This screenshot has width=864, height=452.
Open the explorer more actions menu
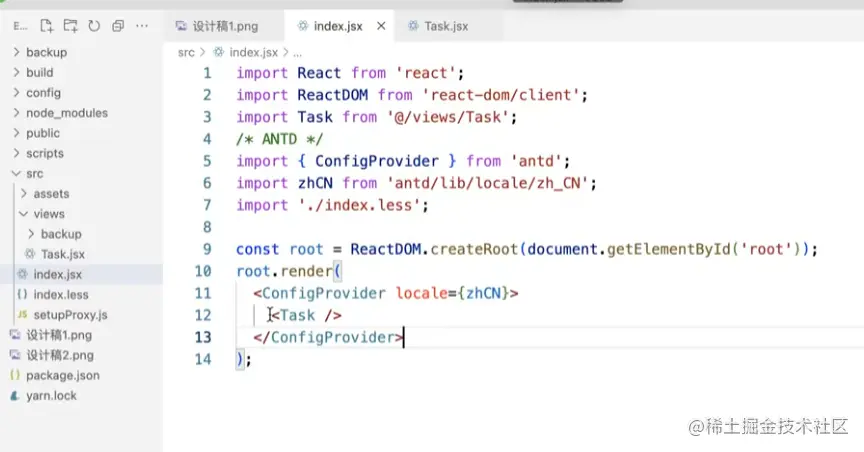coord(142,26)
